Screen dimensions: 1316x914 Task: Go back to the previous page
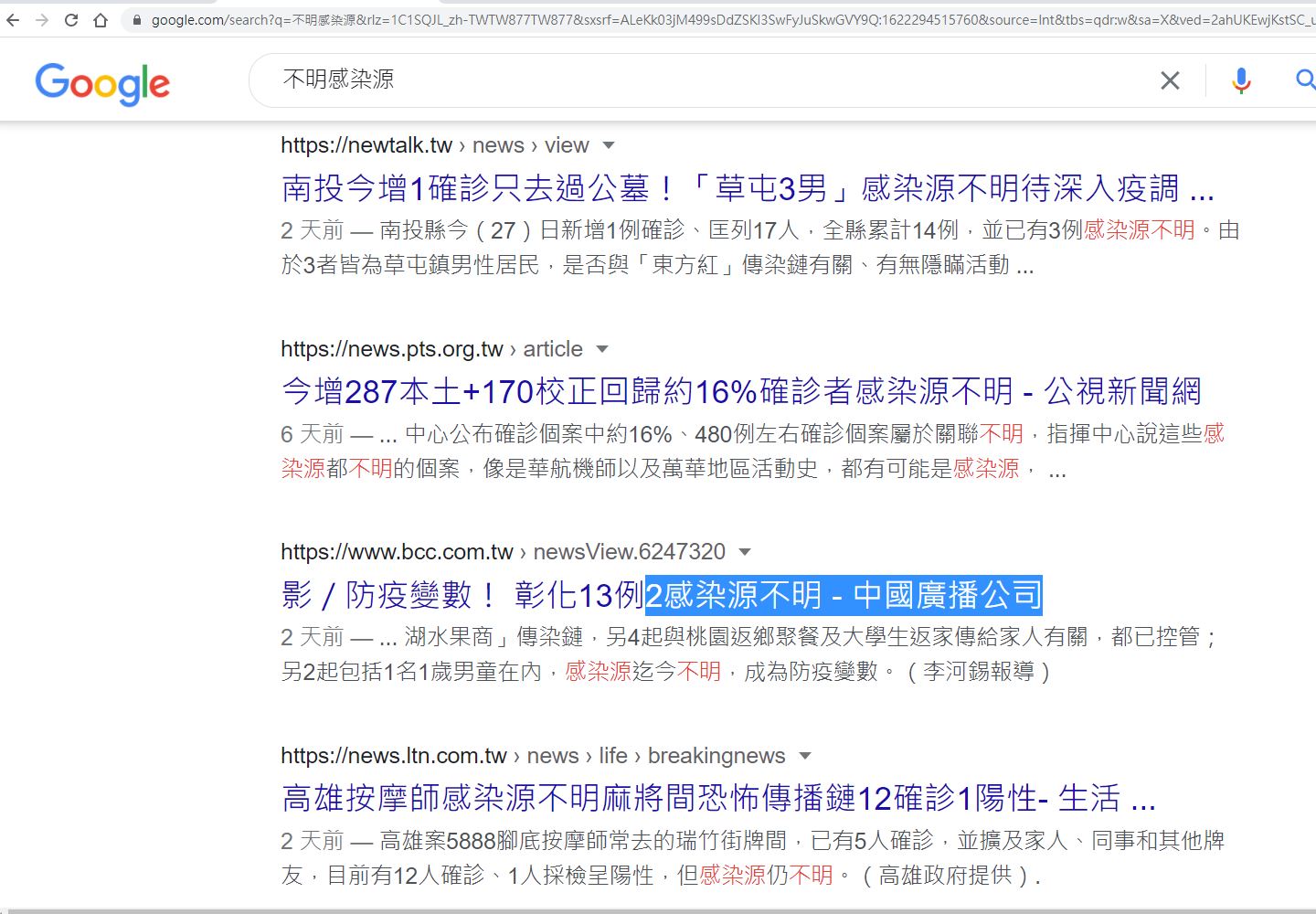13,20
